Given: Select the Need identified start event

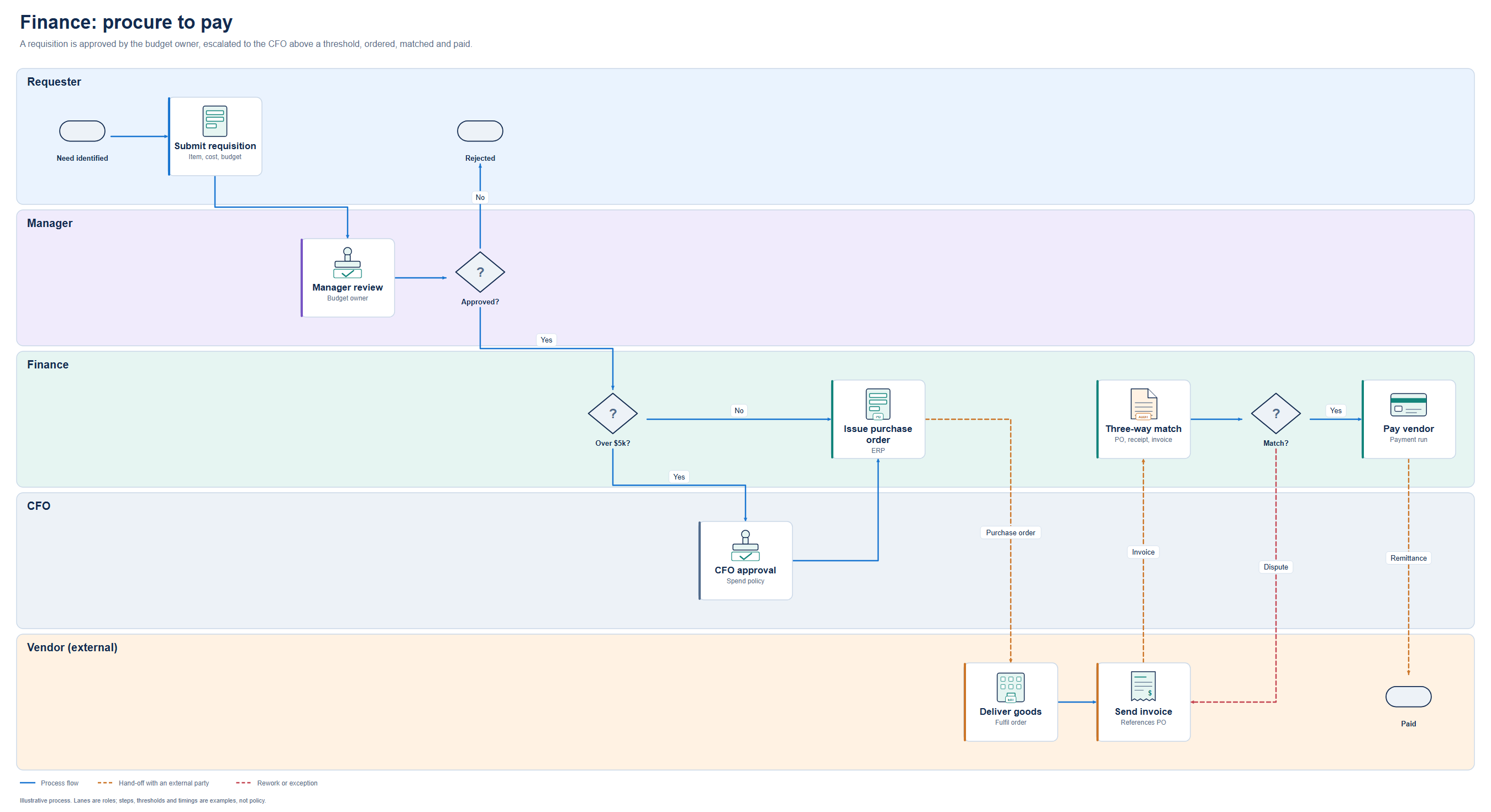Looking at the screenshot, I should 82,131.
